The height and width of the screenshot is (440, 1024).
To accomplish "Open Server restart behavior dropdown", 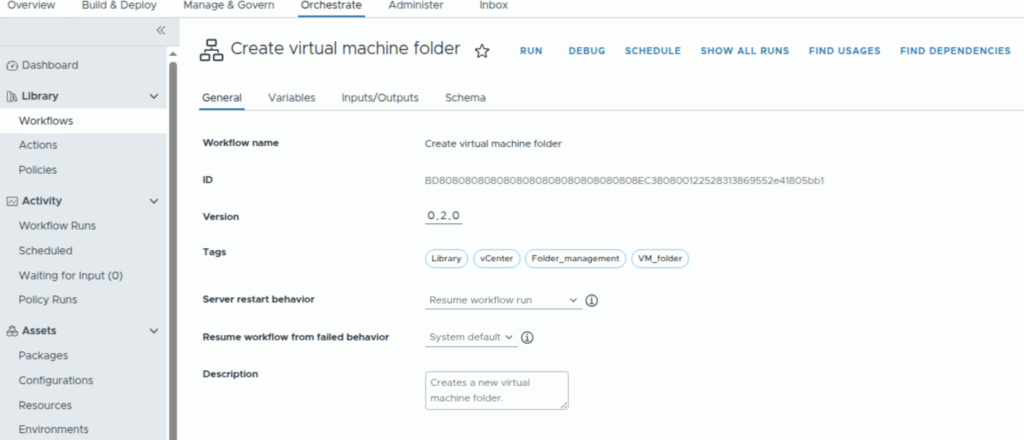I will pyautogui.click(x=503, y=300).
